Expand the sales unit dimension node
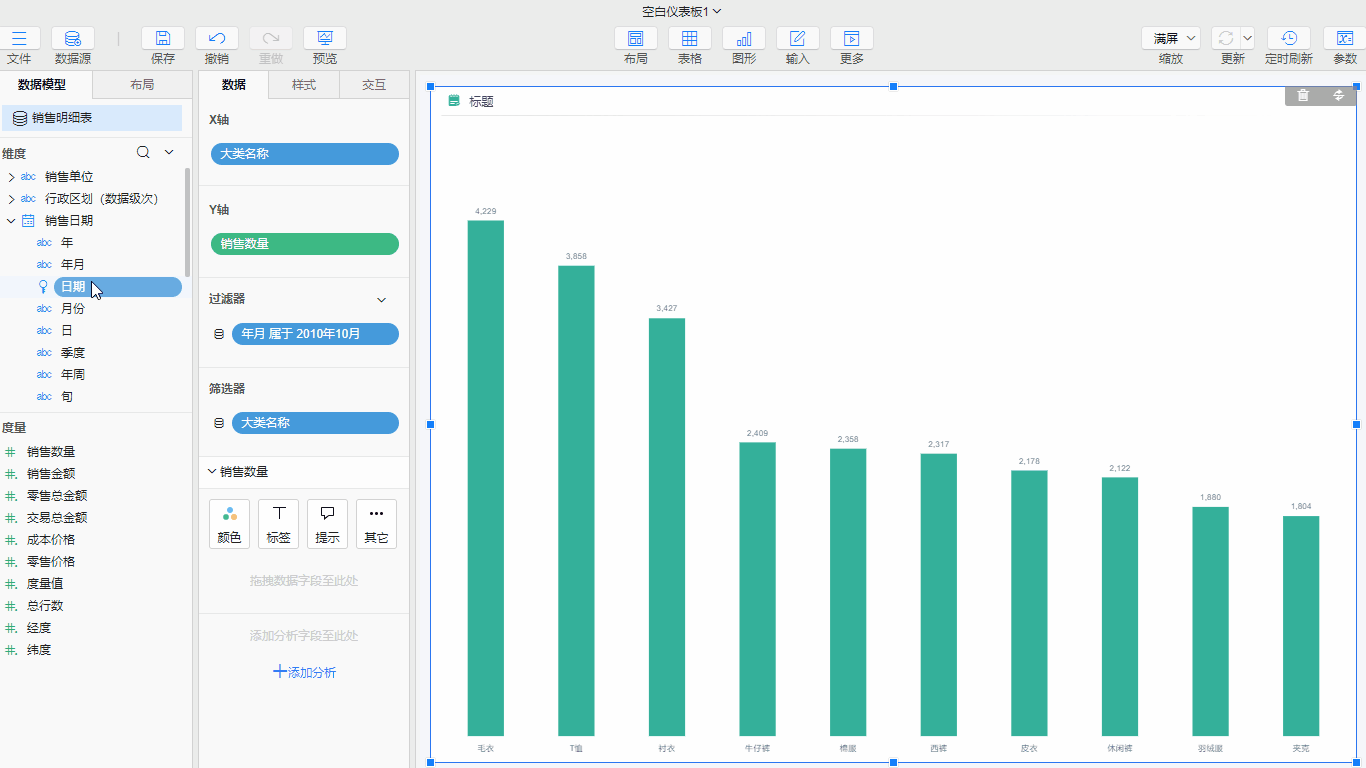1366x768 pixels. (x=11, y=176)
